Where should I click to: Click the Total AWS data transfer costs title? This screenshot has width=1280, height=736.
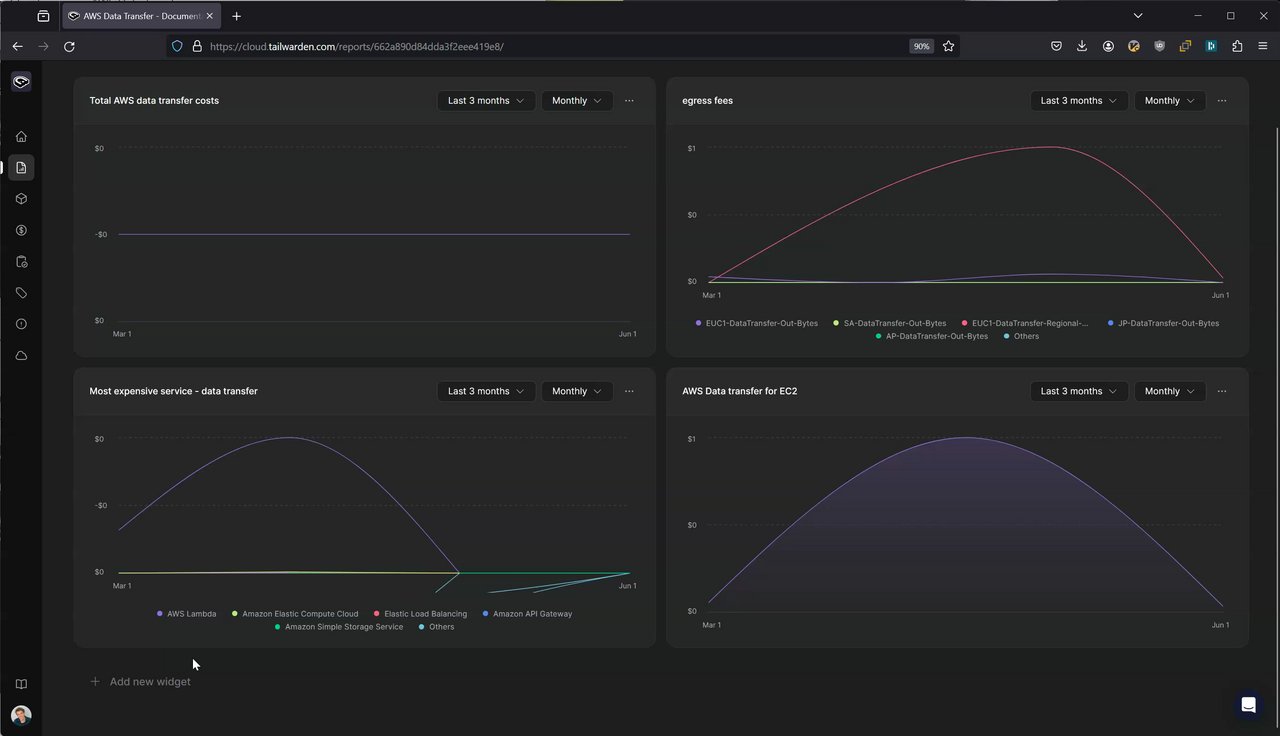154,101
